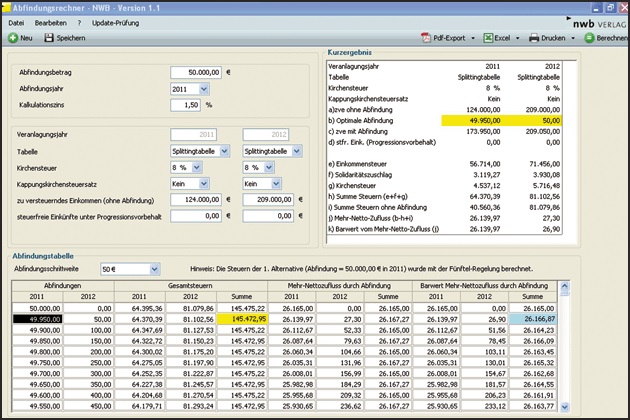Screen dimensions: 630x420
Task: Click the 2012 zu versteuerndes Einkommen field
Action: tap(268, 199)
